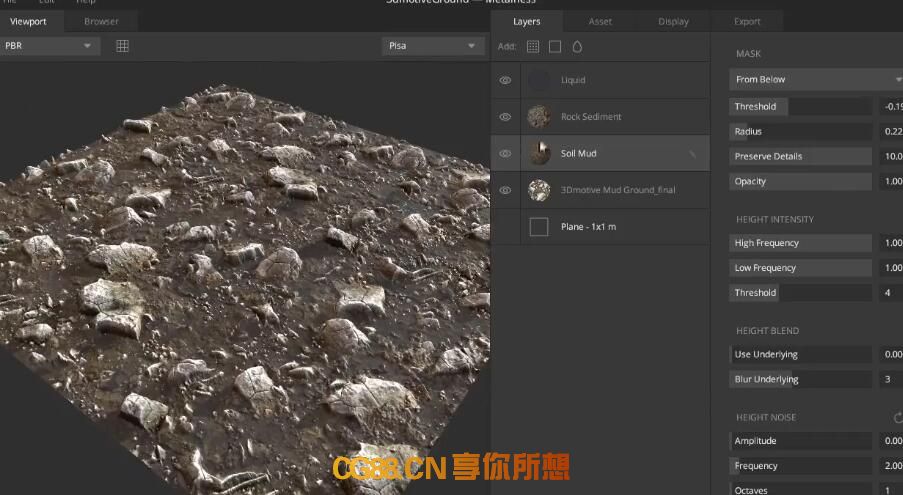Select the Plane - 1x1 m square thumbnail

click(539, 227)
